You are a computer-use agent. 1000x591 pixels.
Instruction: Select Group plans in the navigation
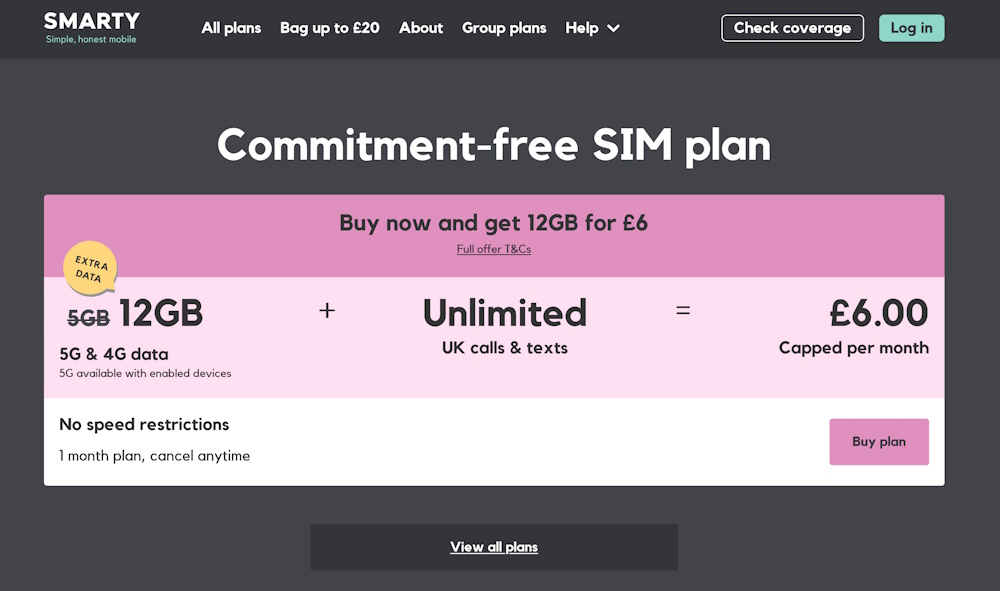[x=504, y=28]
